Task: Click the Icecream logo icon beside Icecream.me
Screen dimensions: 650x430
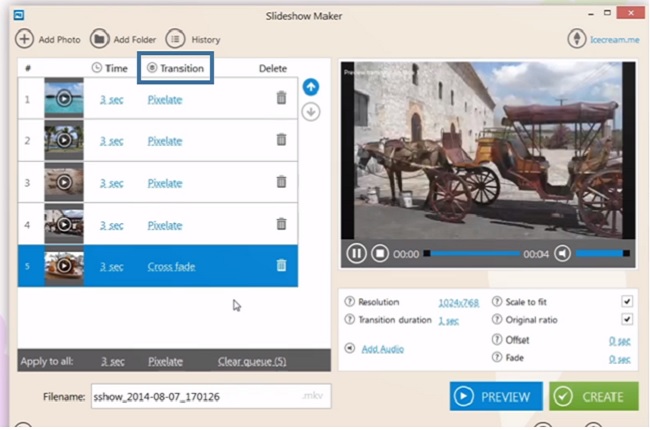Action: tap(577, 39)
